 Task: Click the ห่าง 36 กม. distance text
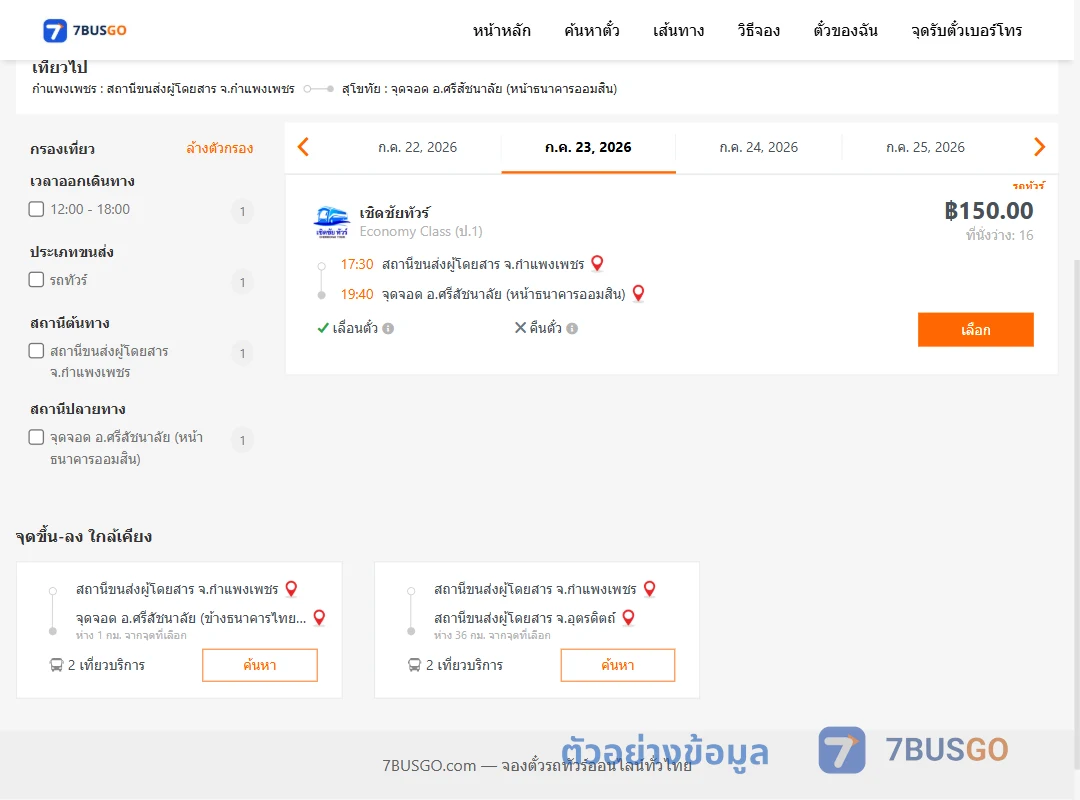492,635
